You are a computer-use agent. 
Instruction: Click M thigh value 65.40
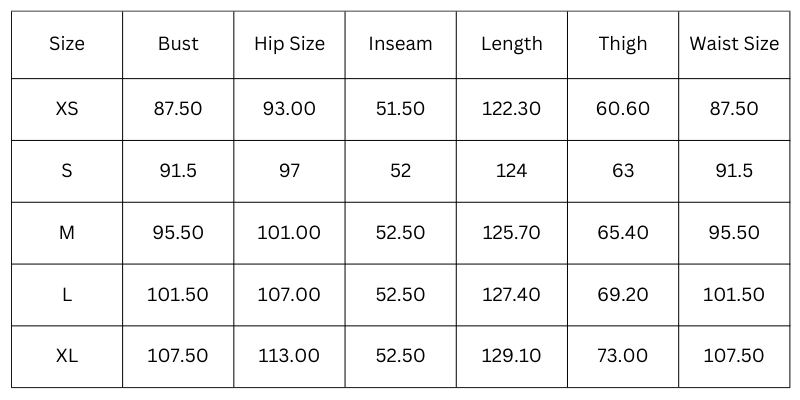pyautogui.click(x=622, y=233)
